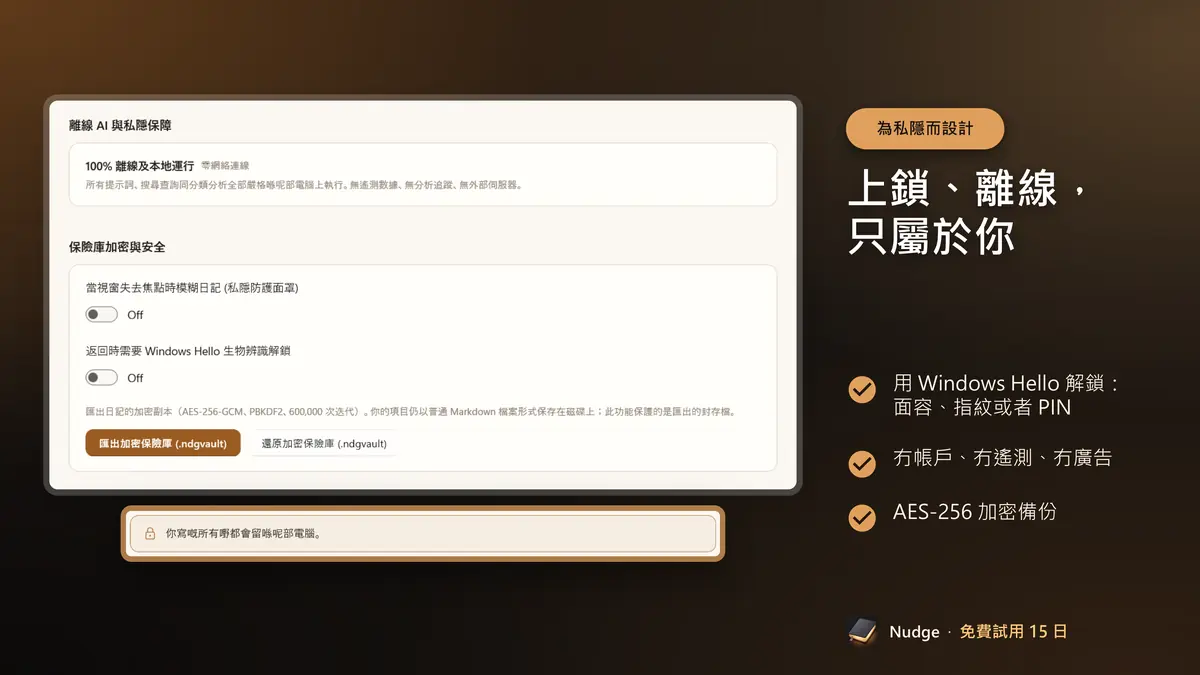The height and width of the screenshot is (675, 1200).
Task: Click 還原加密保險庫 (.ndgvault) button
Action: click(324, 443)
